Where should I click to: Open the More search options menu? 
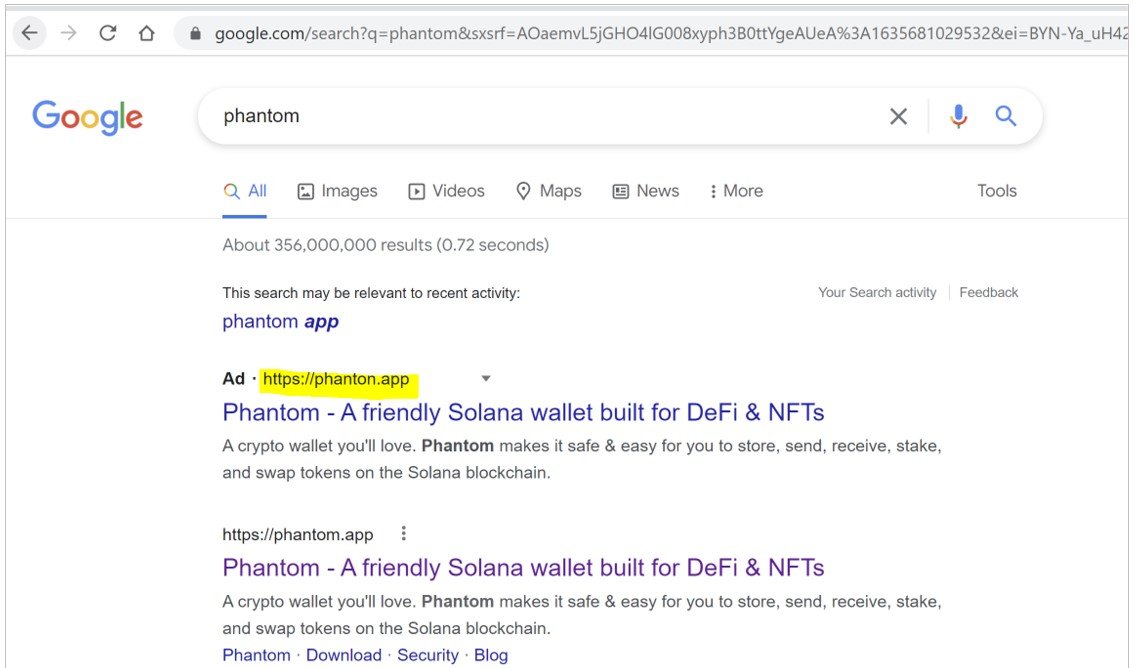pos(736,191)
